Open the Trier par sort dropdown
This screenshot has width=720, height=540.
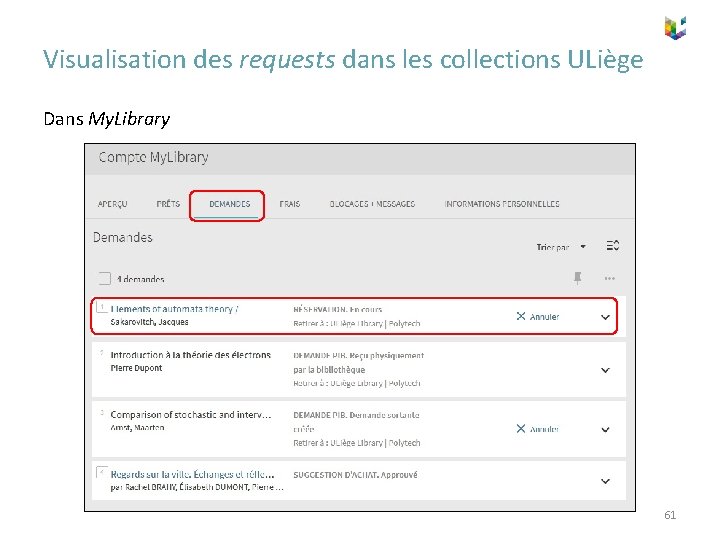(x=561, y=247)
